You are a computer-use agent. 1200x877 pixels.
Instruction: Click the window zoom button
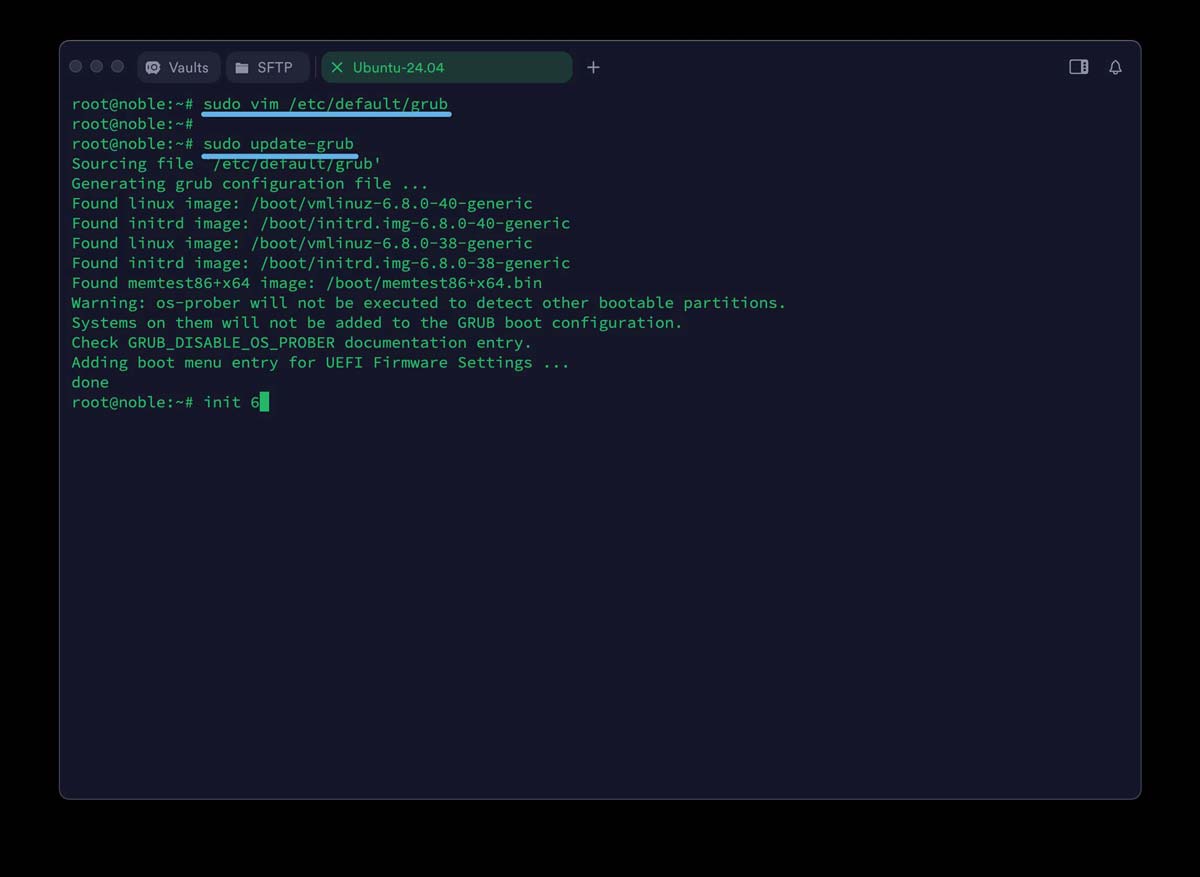click(118, 67)
